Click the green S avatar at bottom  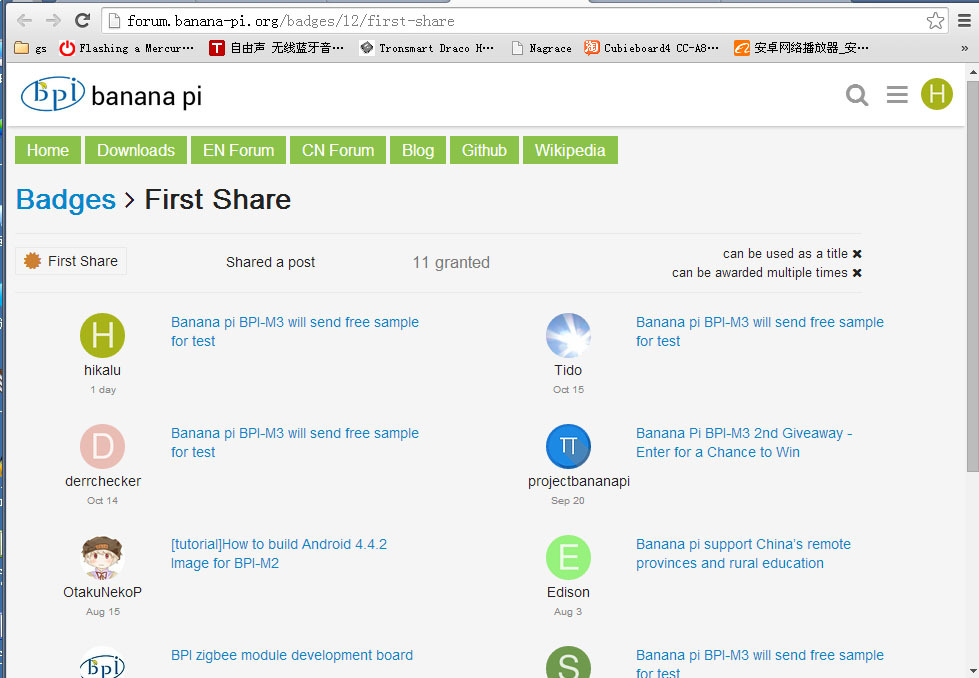pos(568,662)
